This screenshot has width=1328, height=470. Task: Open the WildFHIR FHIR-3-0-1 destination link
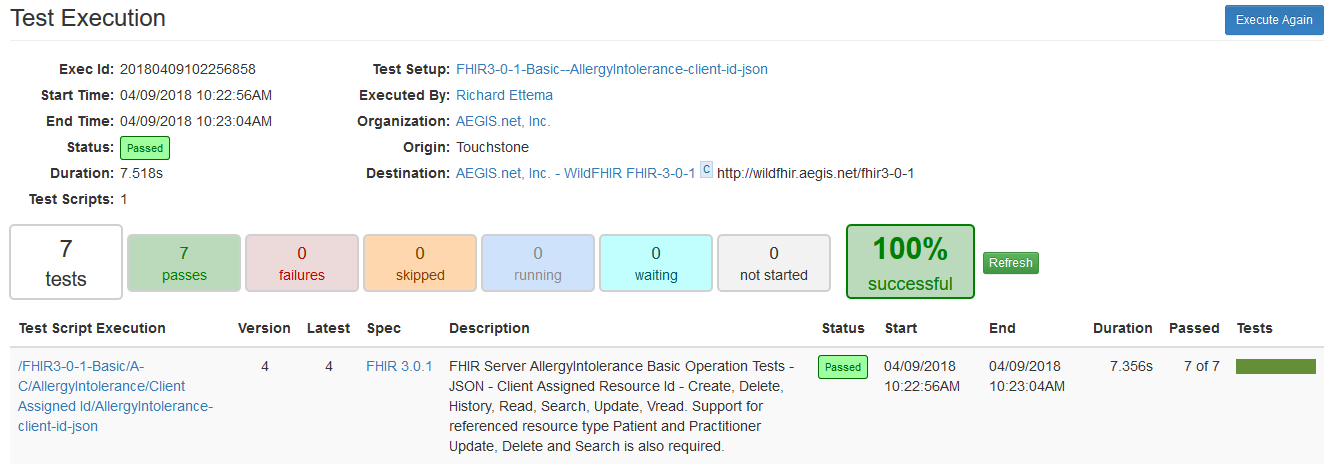coord(575,173)
